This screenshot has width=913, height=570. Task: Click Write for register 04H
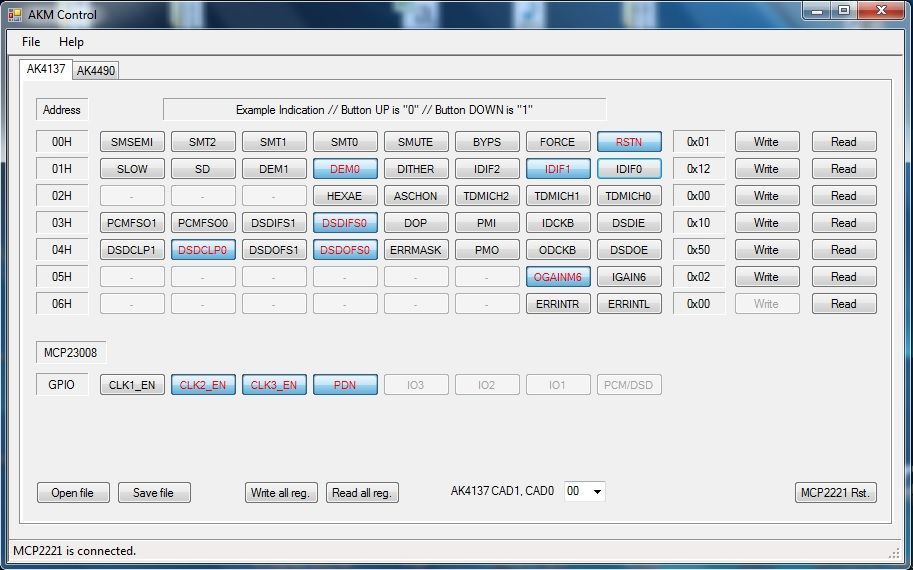click(766, 250)
